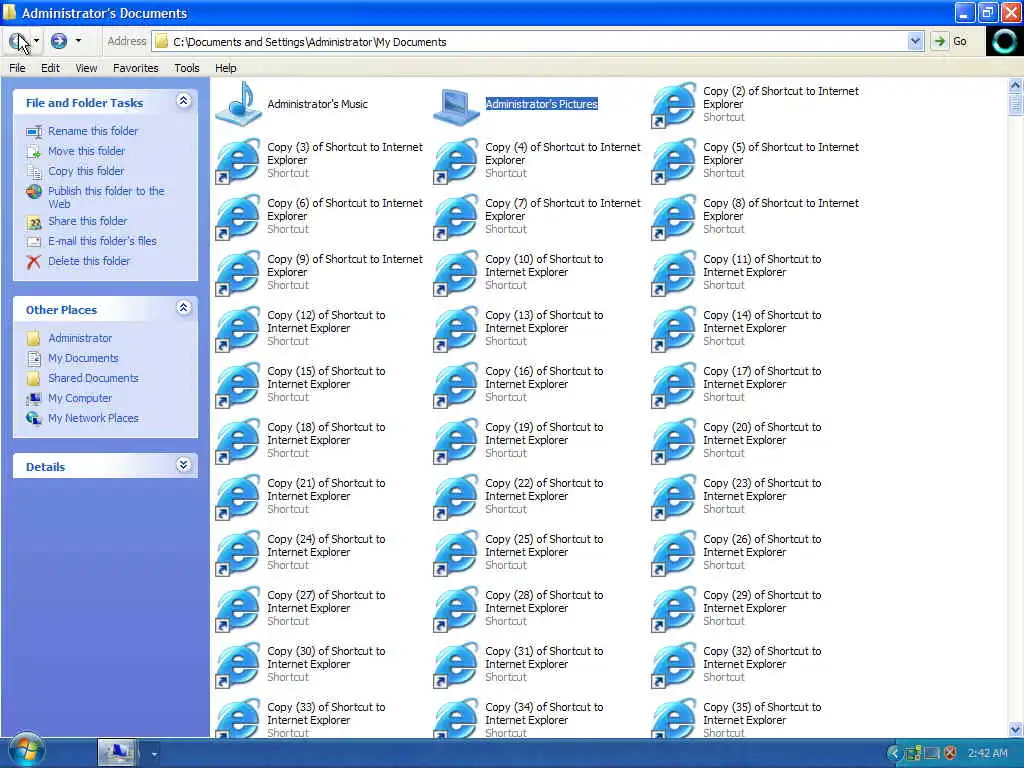Select Copy (32) of Shortcut to Internet Explorer icon

(x=674, y=665)
